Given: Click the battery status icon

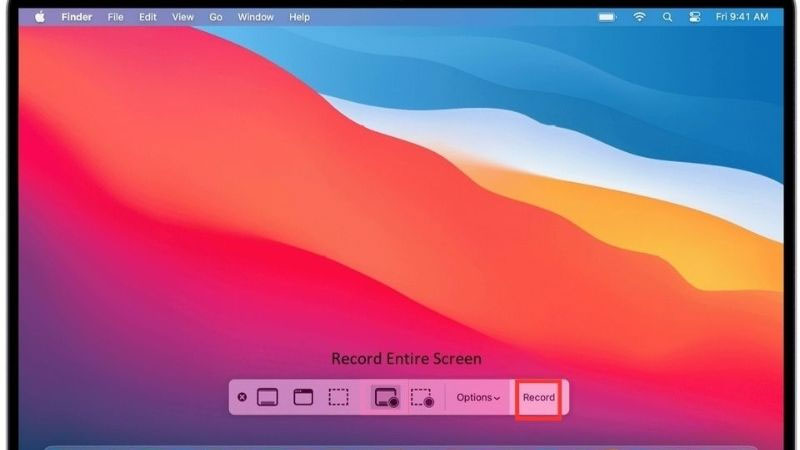Looking at the screenshot, I should (607, 17).
